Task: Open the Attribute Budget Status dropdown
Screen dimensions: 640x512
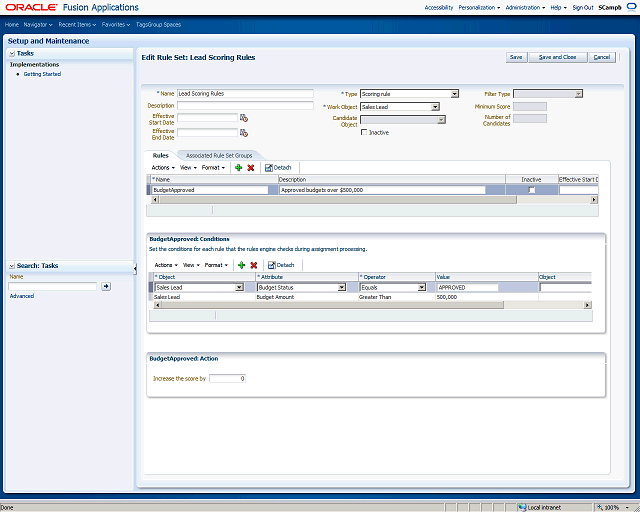Action: [342, 287]
